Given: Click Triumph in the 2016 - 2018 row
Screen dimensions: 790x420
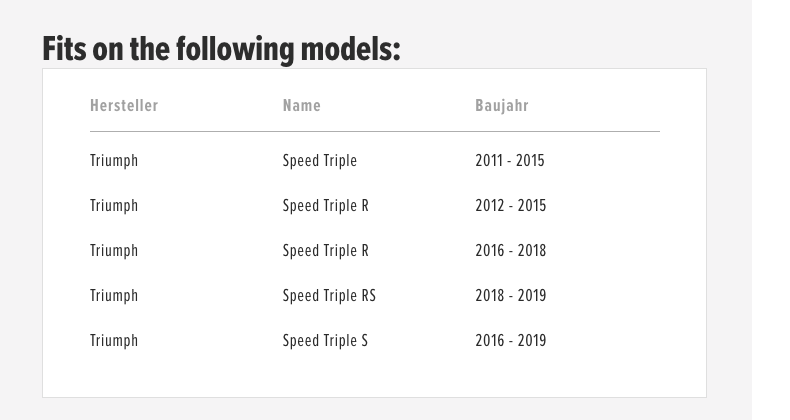Looking at the screenshot, I should coord(114,251).
